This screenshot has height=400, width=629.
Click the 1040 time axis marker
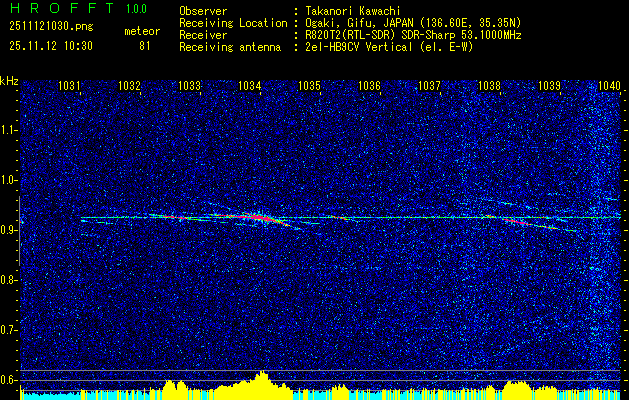point(609,85)
